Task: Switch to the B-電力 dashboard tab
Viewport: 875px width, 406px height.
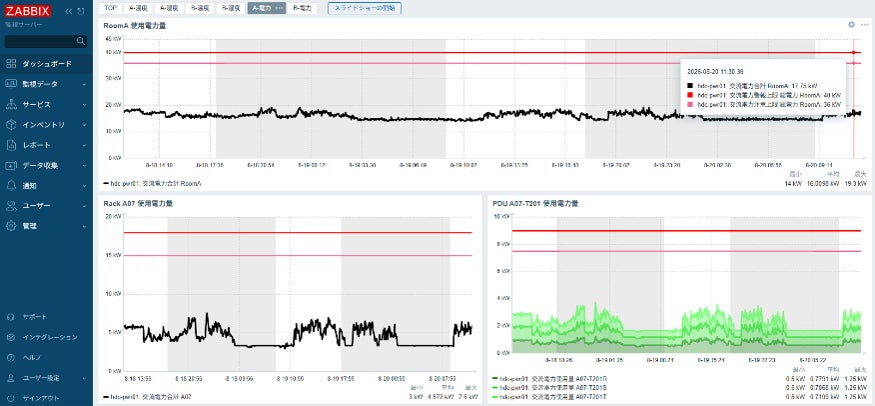Action: (302, 8)
